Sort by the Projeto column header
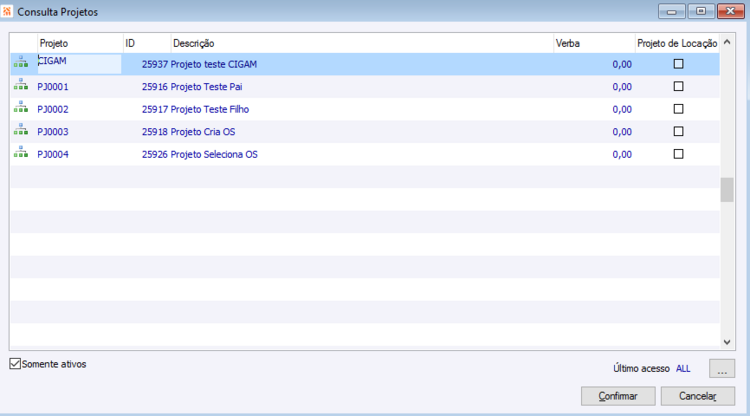This screenshot has width=750, height=416. pyautogui.click(x=80, y=43)
